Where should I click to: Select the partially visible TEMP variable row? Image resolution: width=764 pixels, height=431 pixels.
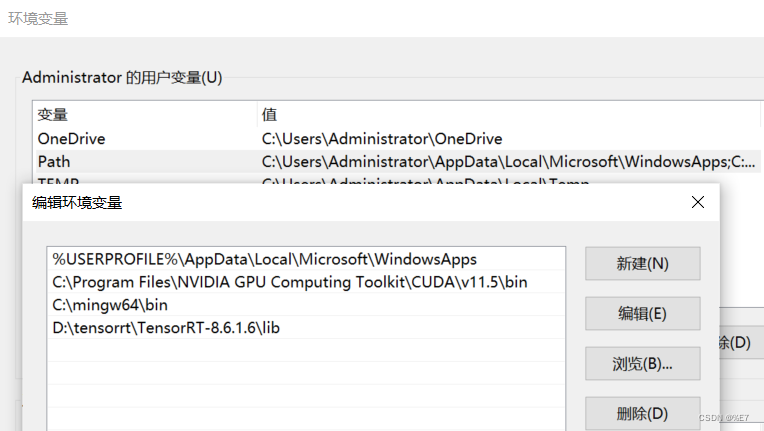coord(398,179)
